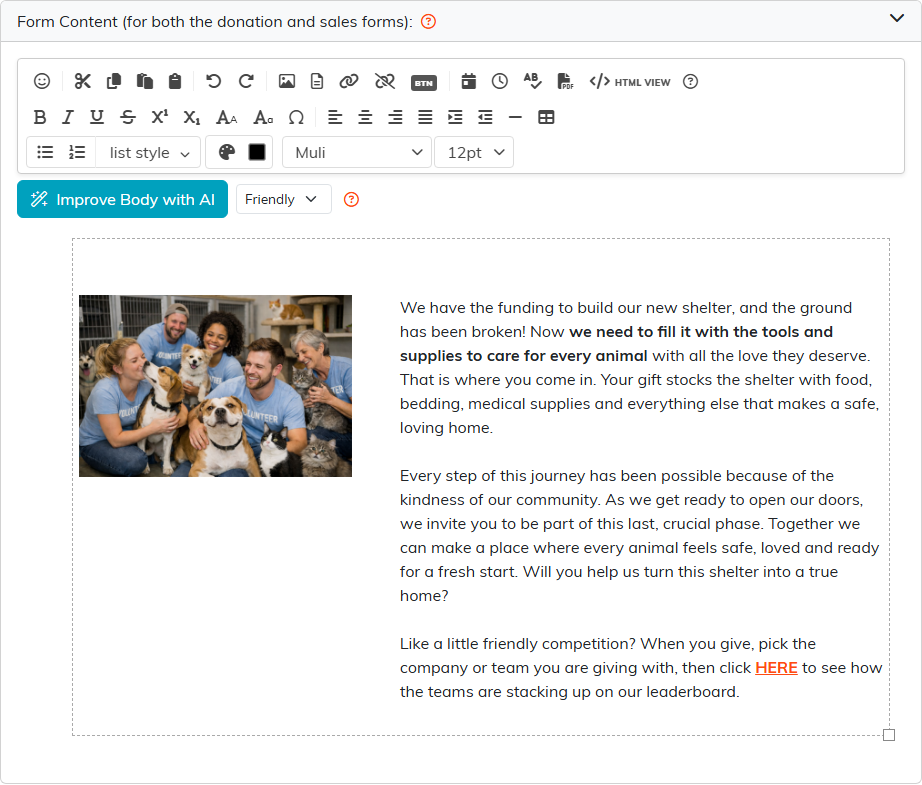Run the AB spell check tool
922x785 pixels.
[x=532, y=81]
